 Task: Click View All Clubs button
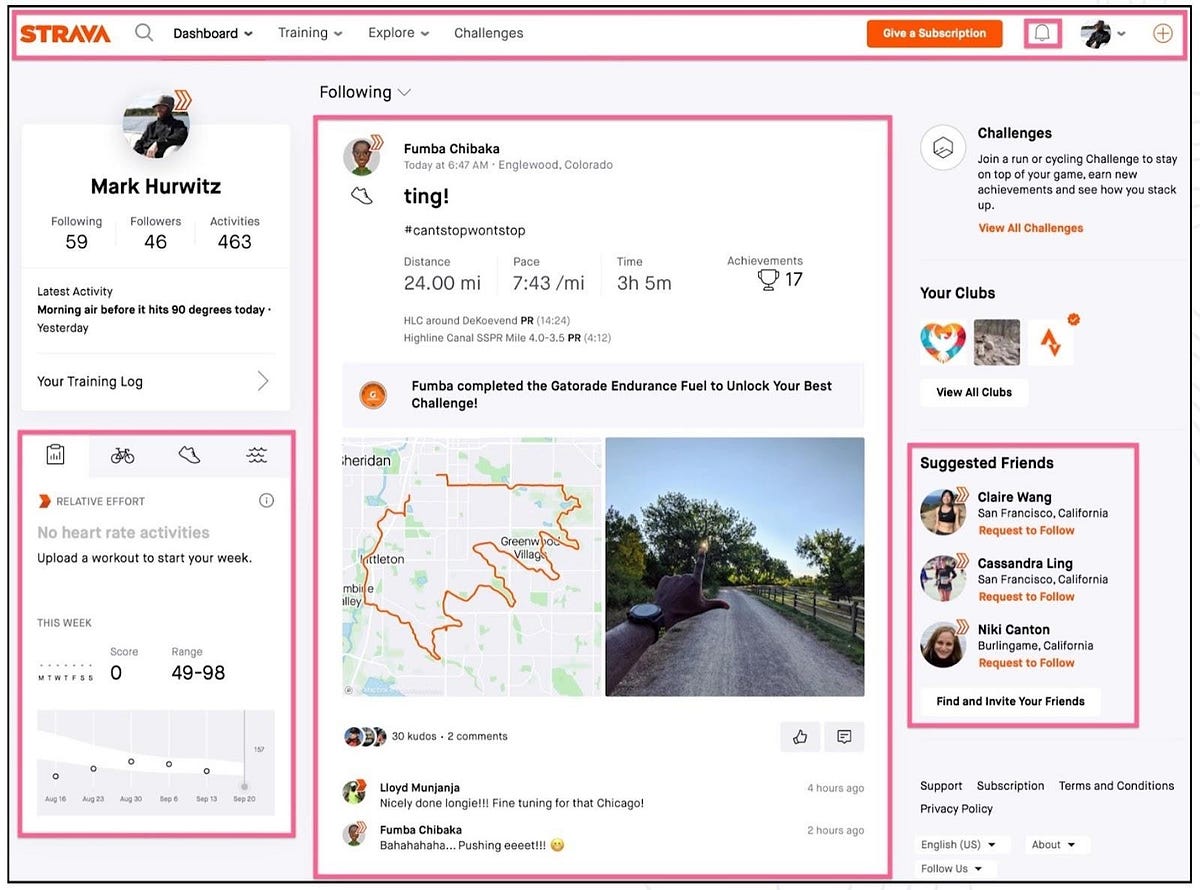(x=974, y=392)
